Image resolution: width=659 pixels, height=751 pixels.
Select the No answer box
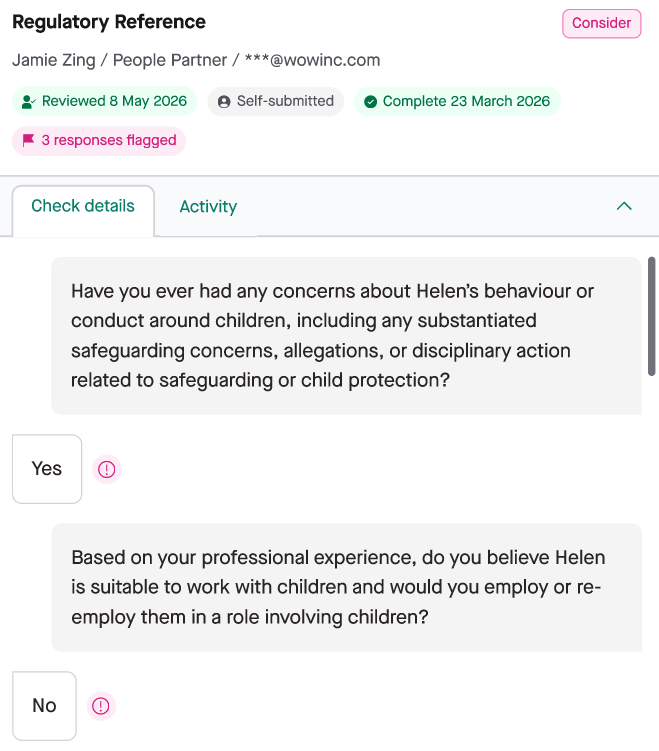click(44, 705)
